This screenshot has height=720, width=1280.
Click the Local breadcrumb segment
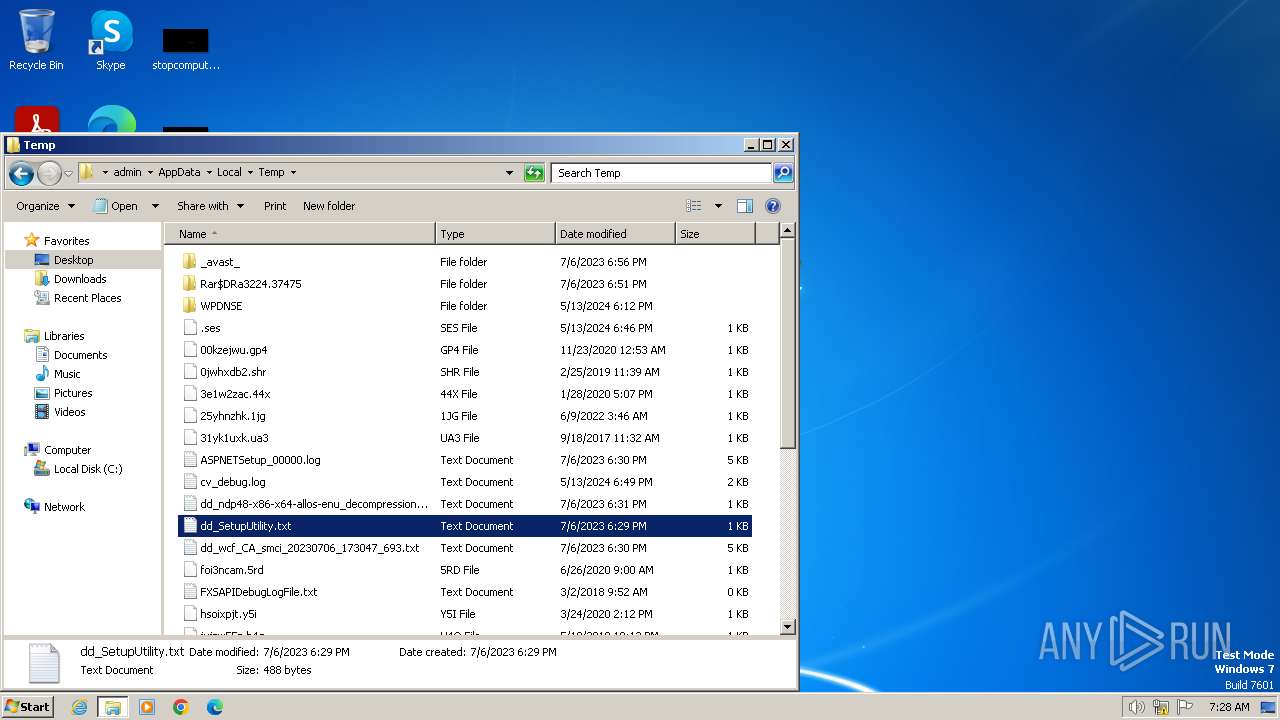point(229,172)
